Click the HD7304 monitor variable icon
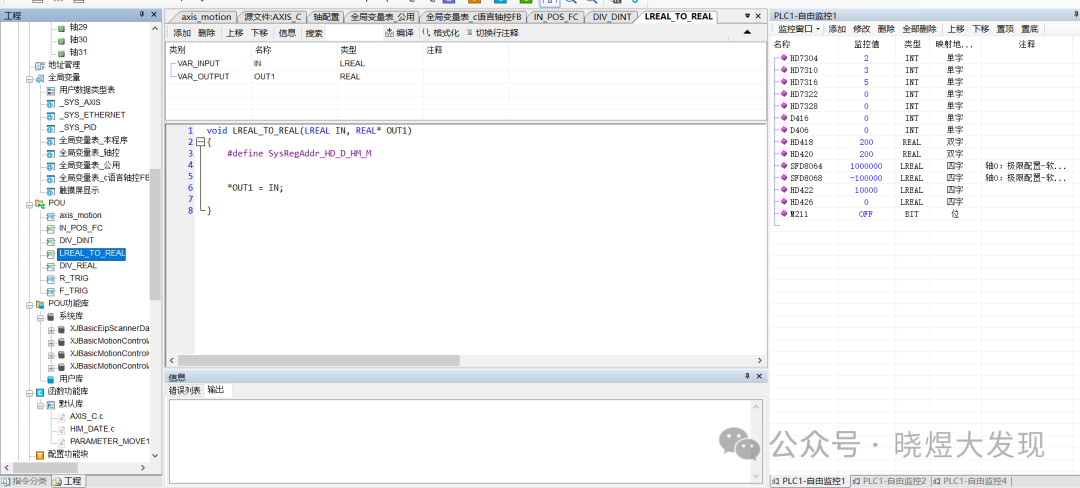 point(785,58)
